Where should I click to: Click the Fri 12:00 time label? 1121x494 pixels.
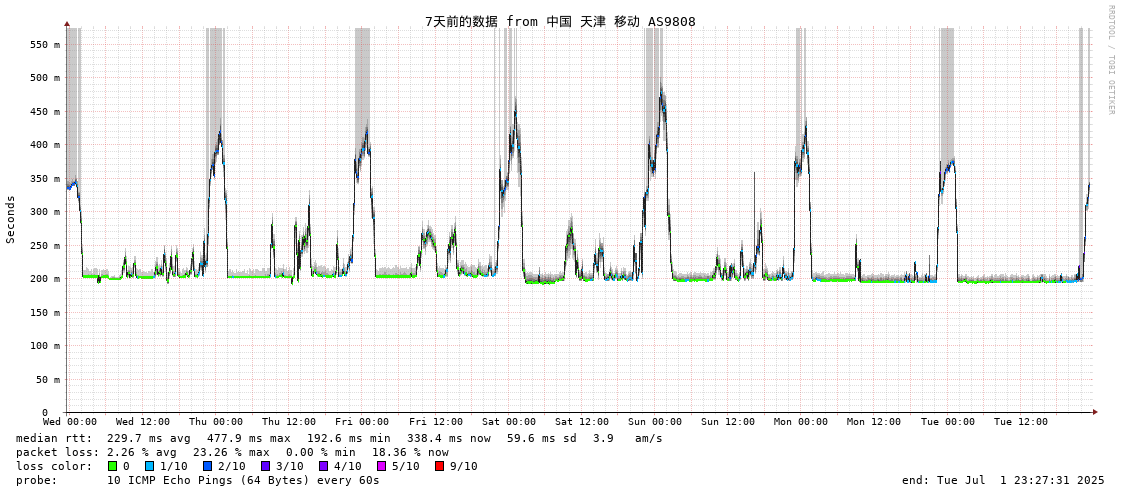pos(435,422)
